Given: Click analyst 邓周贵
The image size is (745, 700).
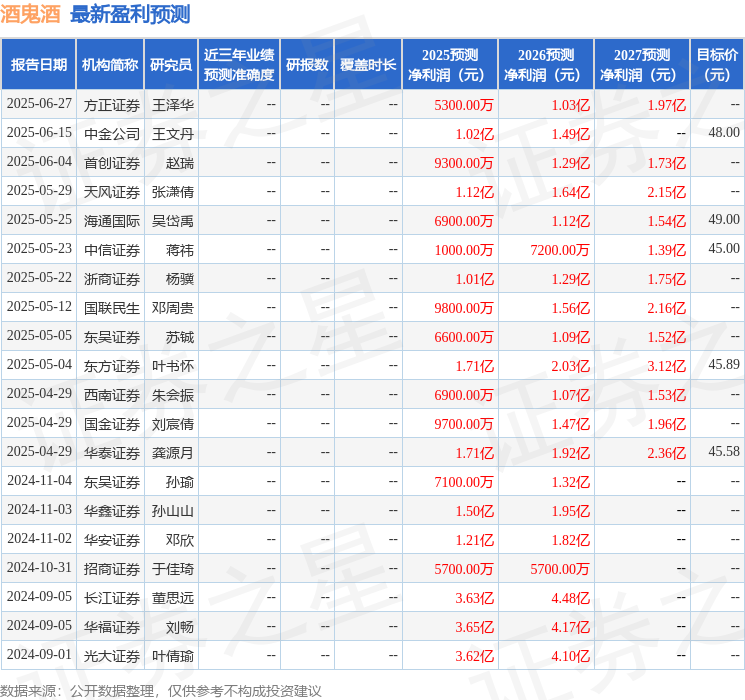Looking at the screenshot, I should pos(172,308).
